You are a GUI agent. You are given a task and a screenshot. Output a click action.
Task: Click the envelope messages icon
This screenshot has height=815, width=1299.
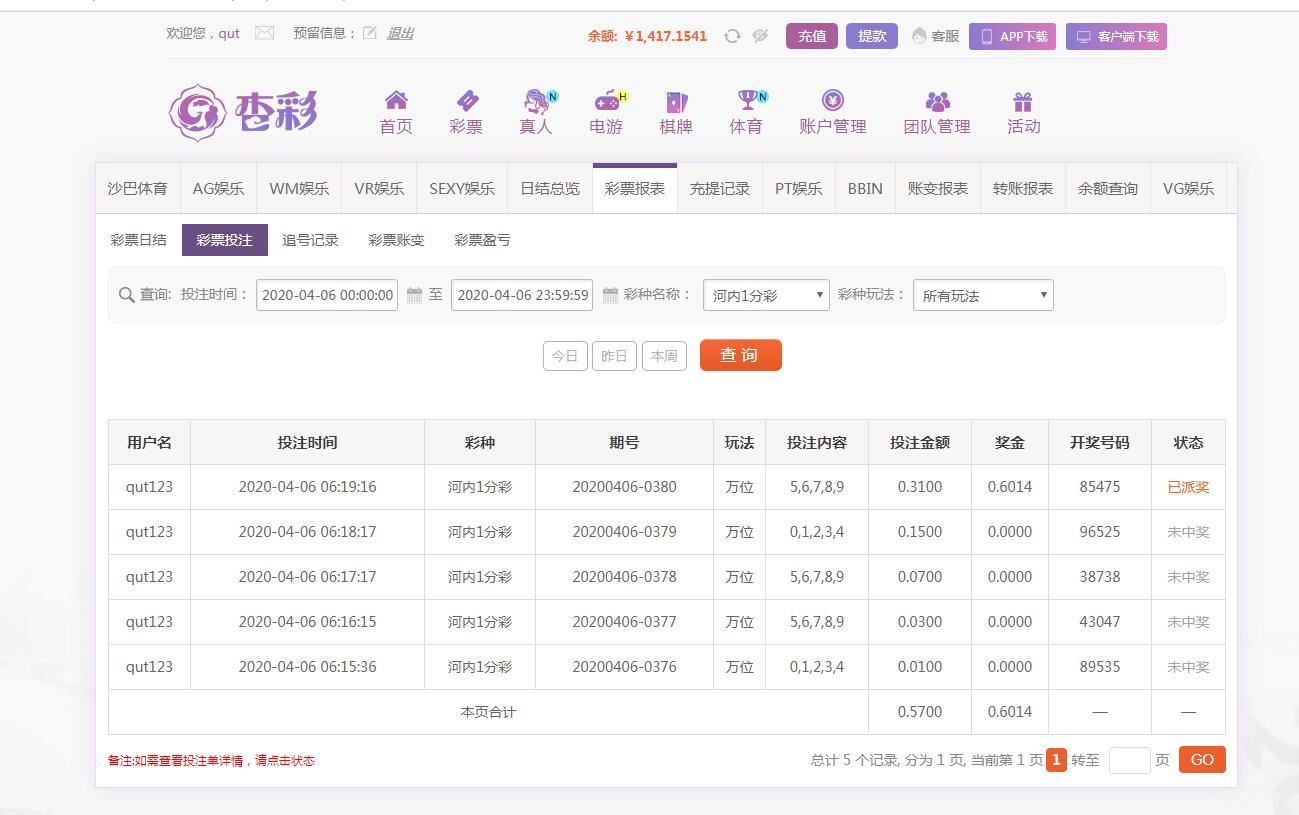point(264,33)
